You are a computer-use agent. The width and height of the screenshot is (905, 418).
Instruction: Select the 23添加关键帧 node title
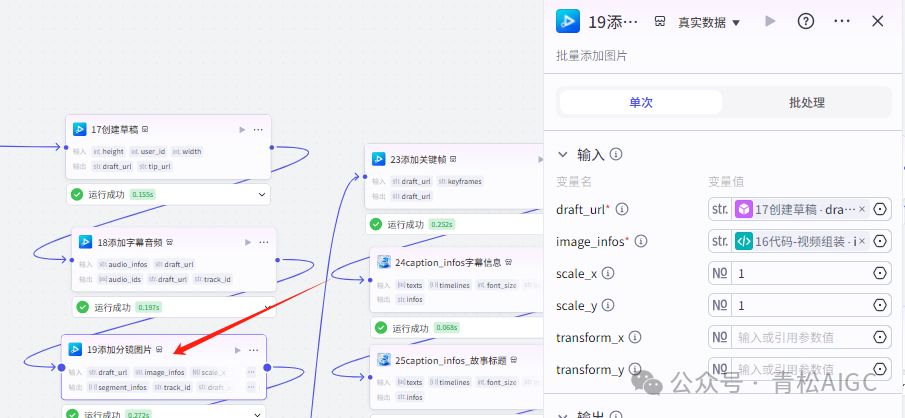pos(418,159)
